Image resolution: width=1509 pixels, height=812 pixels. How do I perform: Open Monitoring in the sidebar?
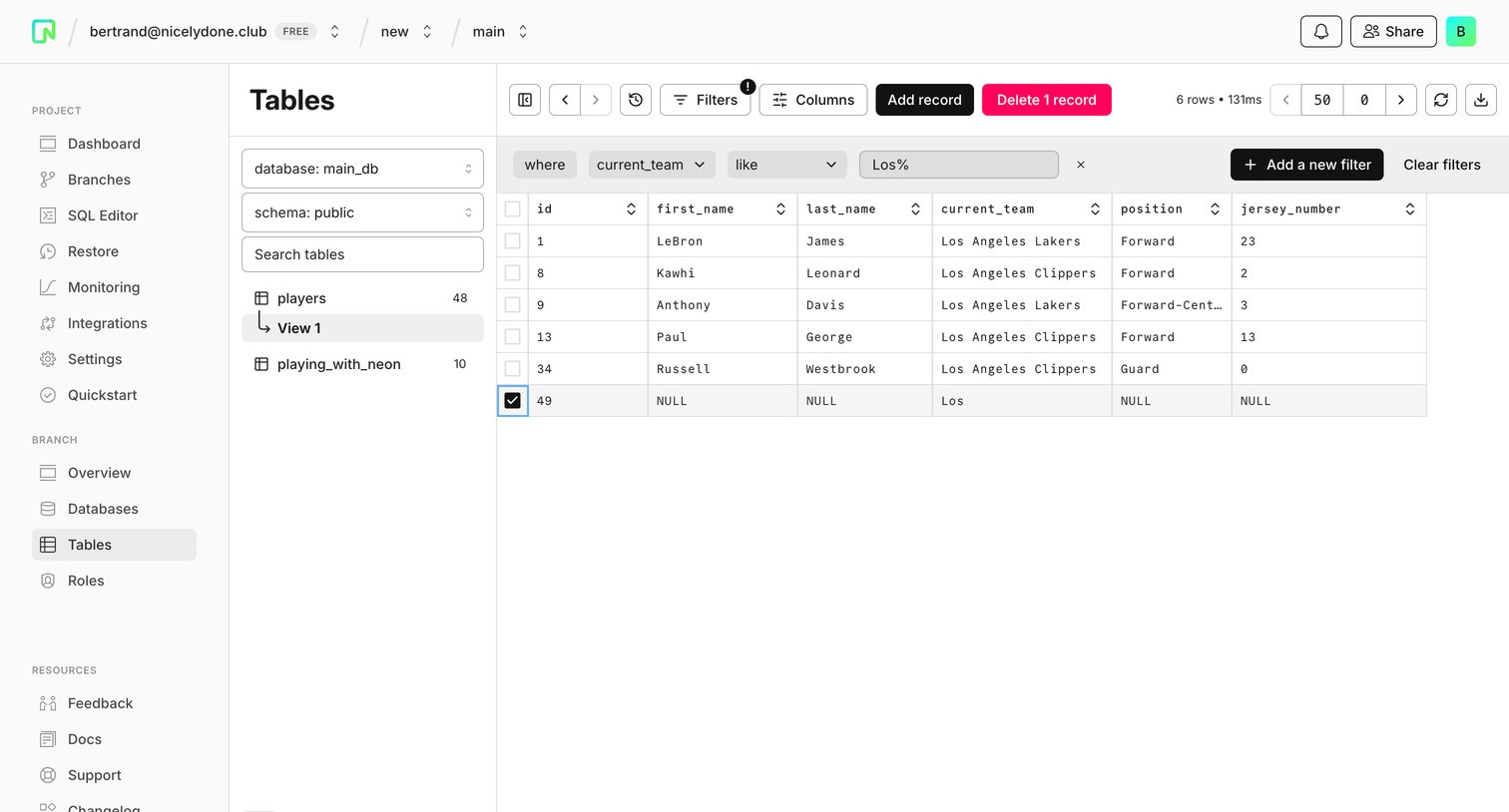pyautogui.click(x=104, y=287)
